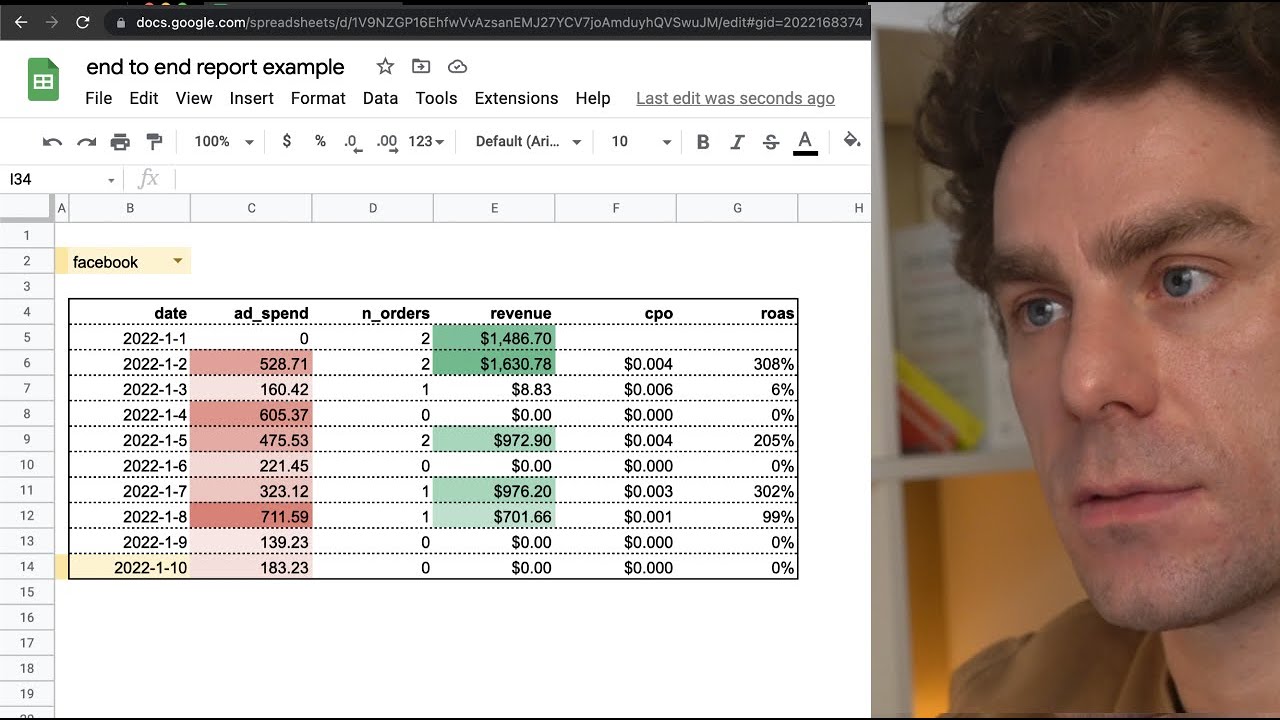Viewport: 1280px width, 720px height.
Task: Select the Paint format tool
Action: 154,142
